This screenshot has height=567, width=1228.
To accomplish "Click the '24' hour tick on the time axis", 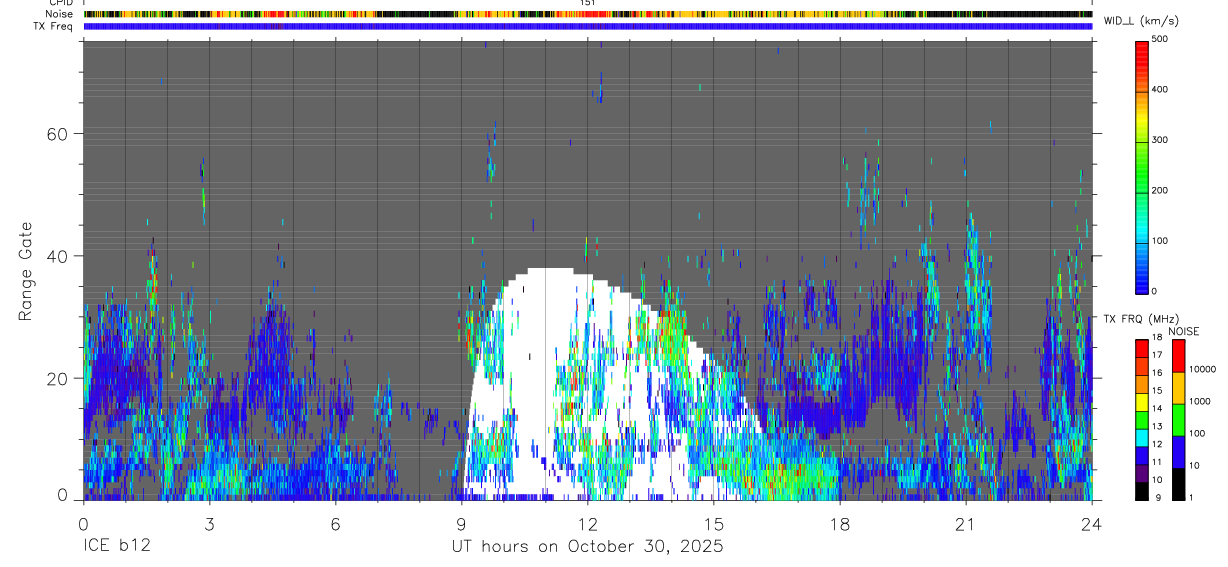I will pyautogui.click(x=1092, y=523).
